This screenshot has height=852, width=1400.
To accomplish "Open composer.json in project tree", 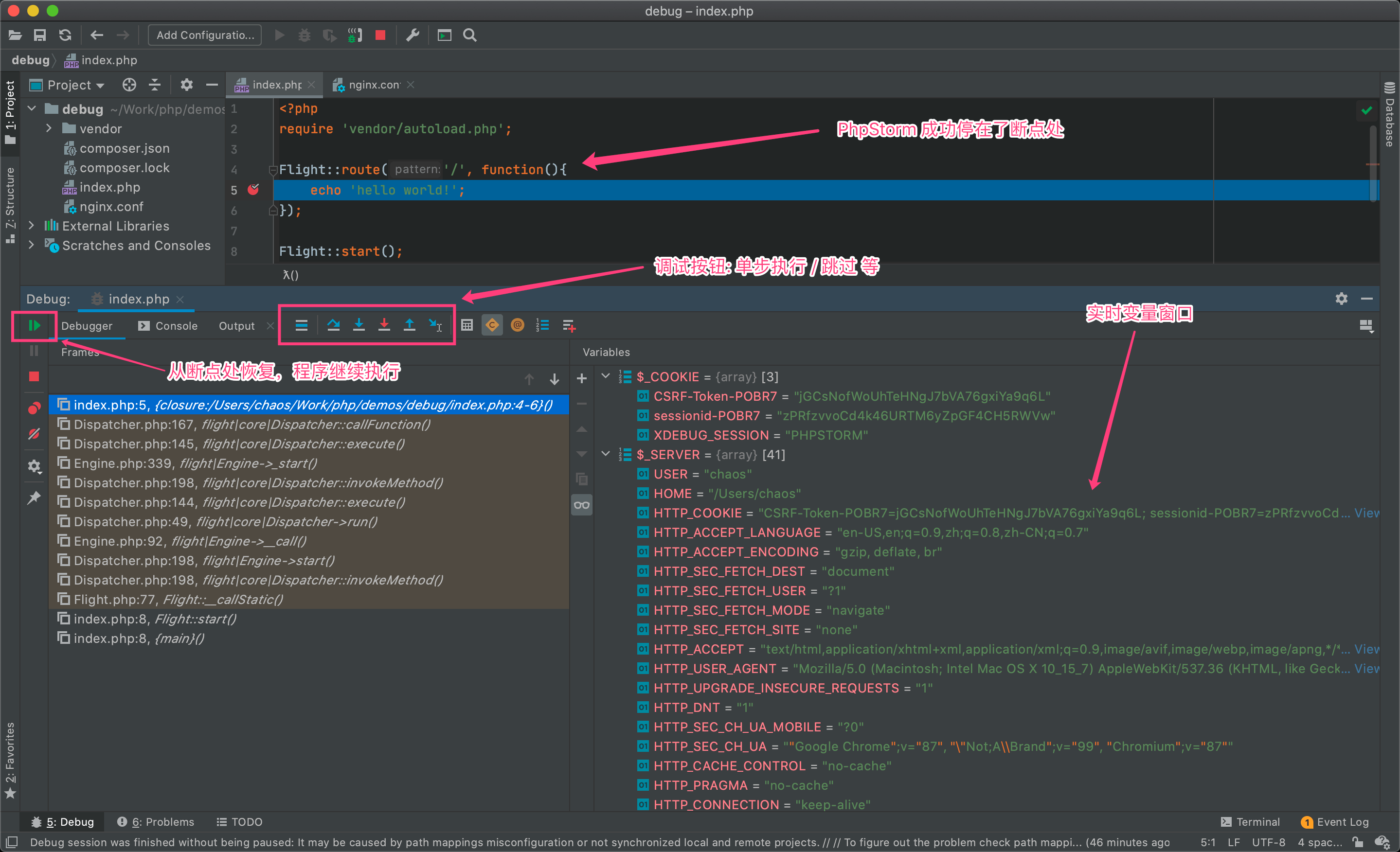I will click(x=124, y=148).
